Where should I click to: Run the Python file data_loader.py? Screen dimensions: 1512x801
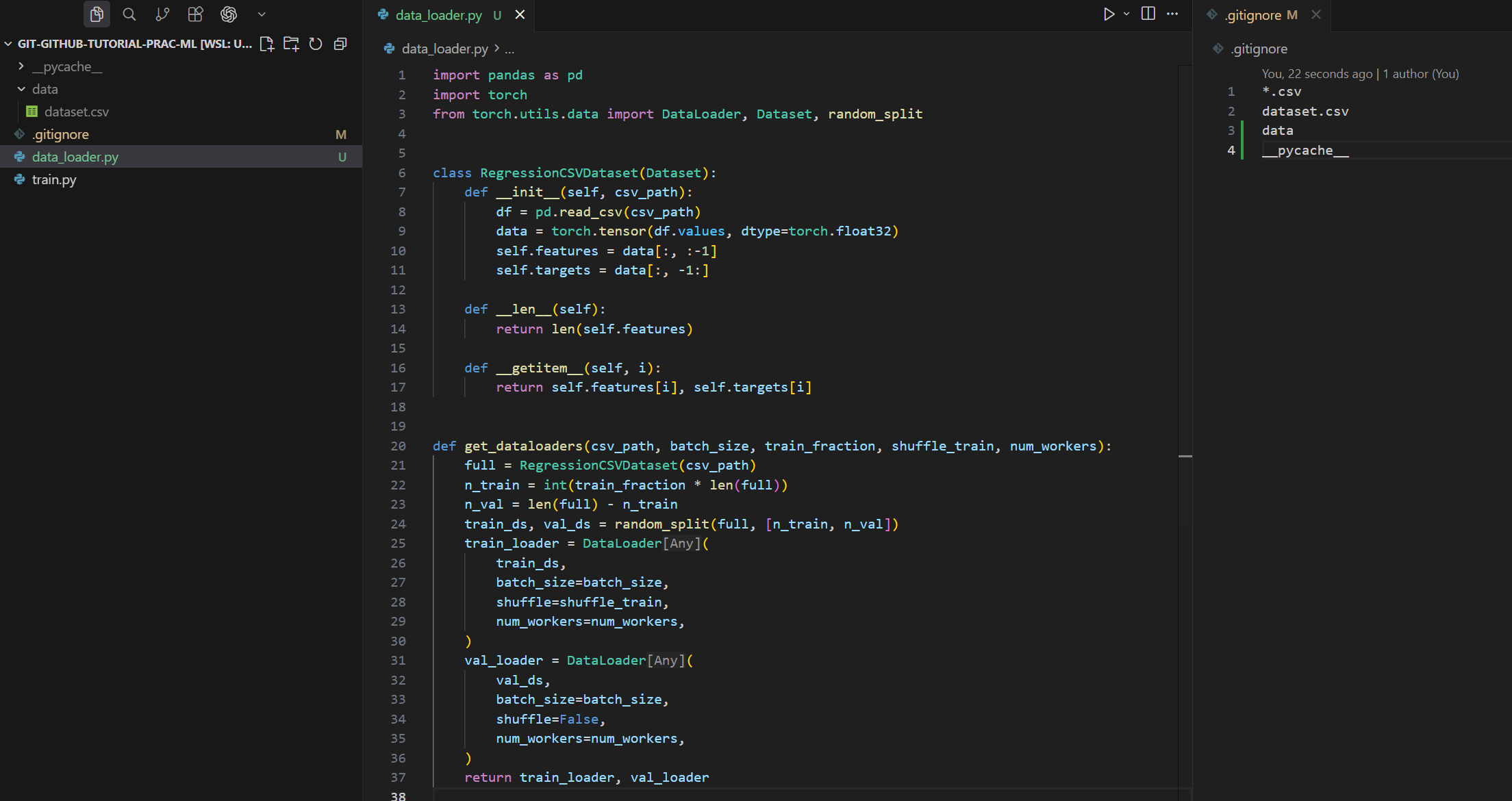(x=1109, y=14)
